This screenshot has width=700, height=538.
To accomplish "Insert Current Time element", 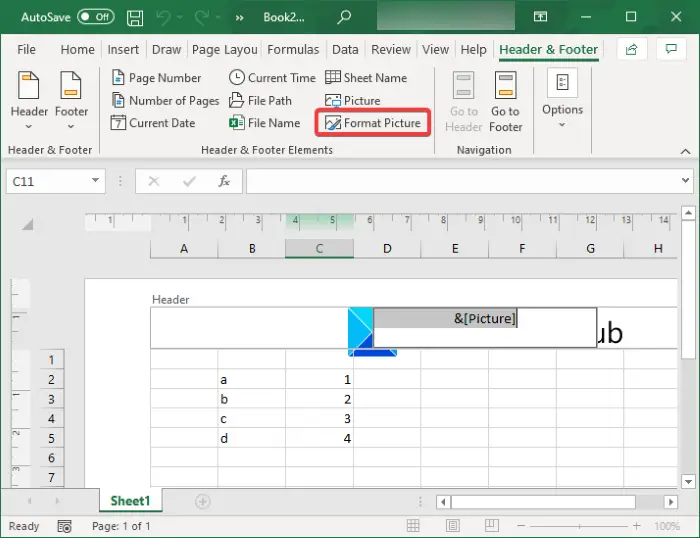I will point(272,78).
